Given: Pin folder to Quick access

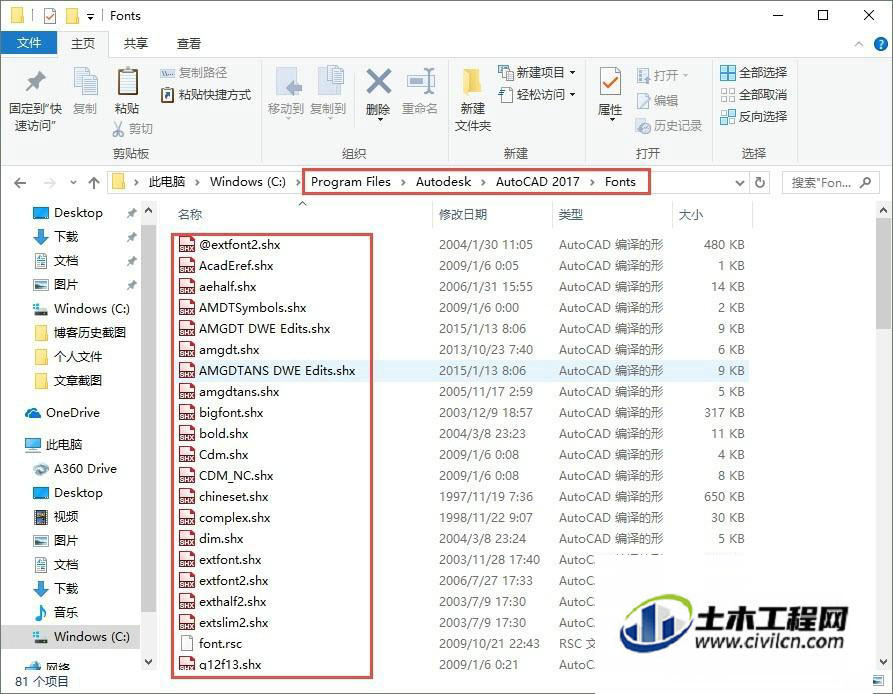Looking at the screenshot, I should [x=35, y=101].
